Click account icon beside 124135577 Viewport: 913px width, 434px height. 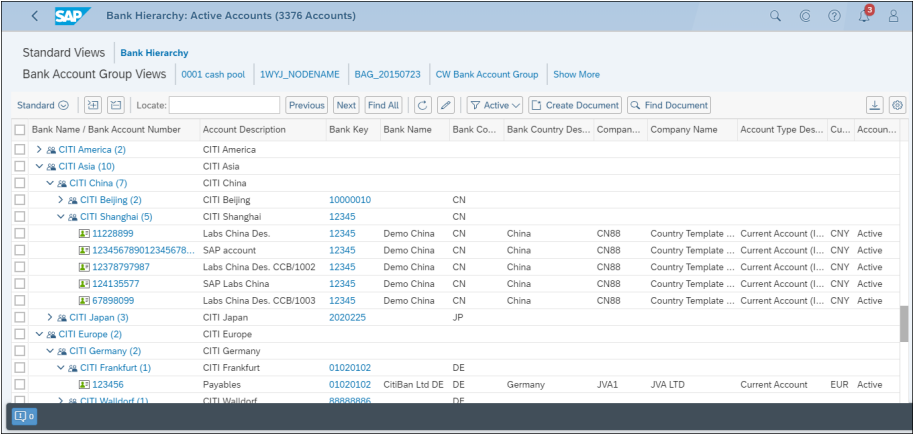coord(84,284)
